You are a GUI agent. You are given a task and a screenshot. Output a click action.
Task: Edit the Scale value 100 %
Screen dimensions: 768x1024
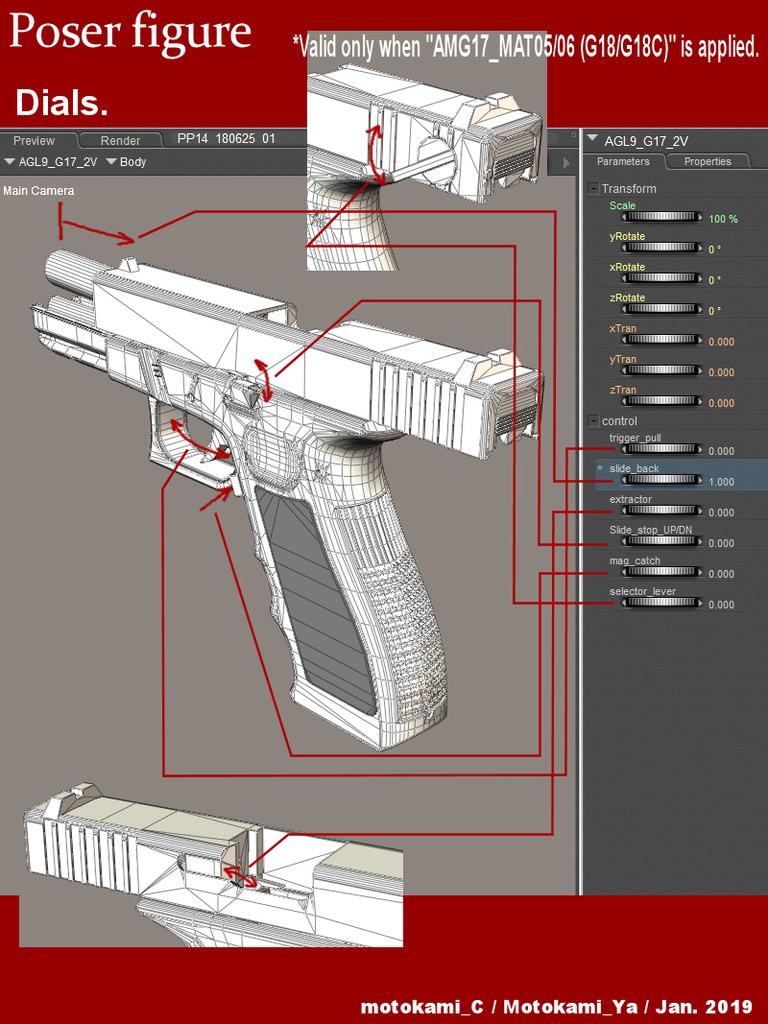(x=723, y=219)
